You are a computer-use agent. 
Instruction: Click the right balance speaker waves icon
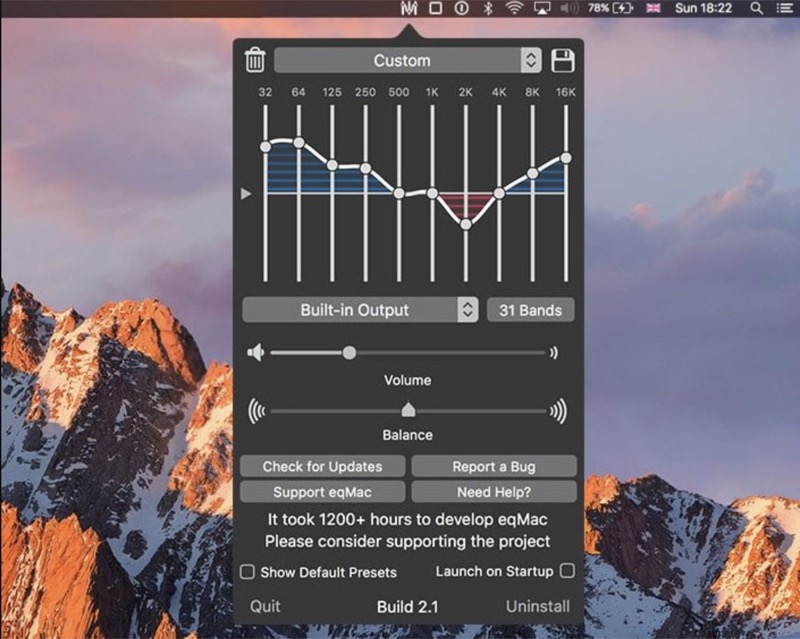click(559, 411)
